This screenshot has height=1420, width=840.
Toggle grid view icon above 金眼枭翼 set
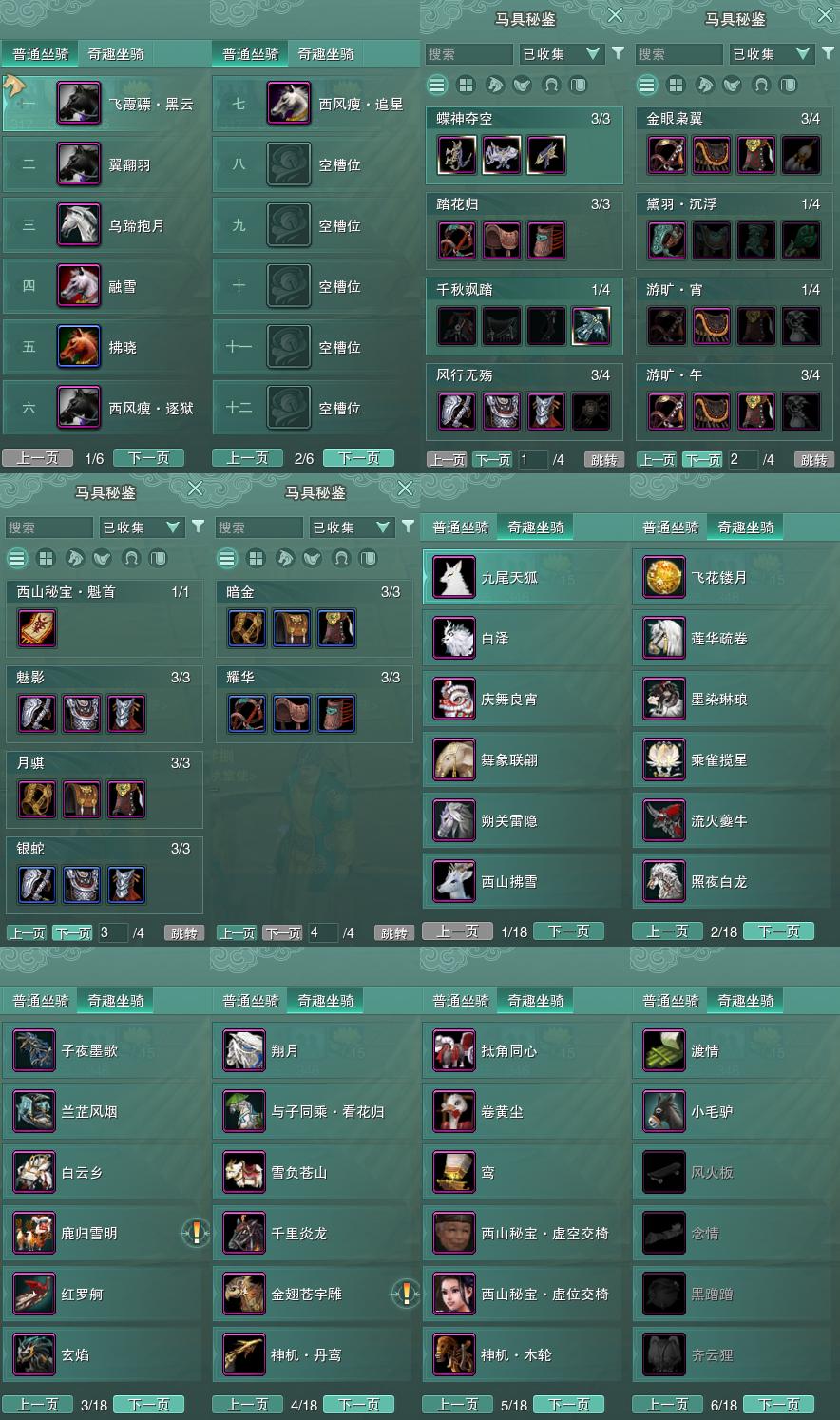pos(676,85)
